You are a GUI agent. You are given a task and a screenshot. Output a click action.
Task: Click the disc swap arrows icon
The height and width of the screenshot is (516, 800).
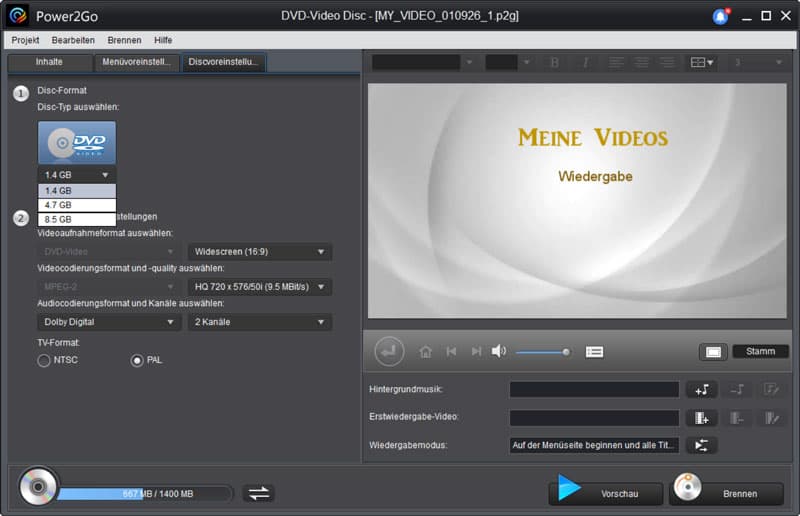pos(258,493)
